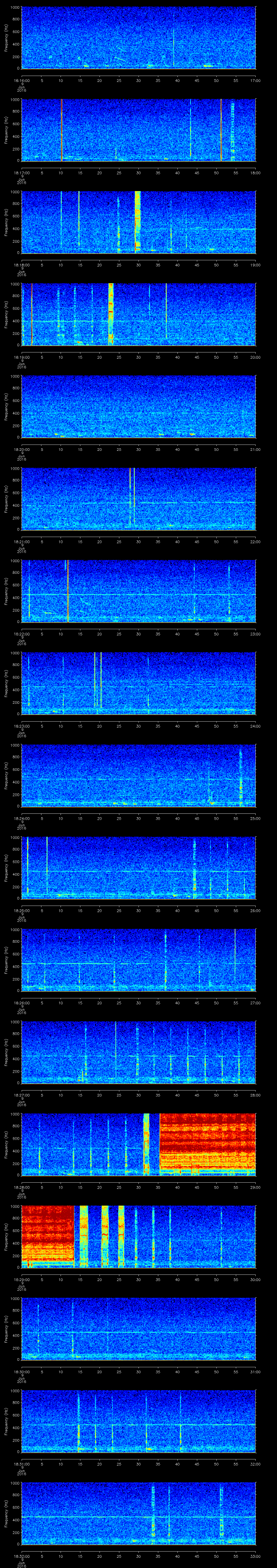Open the spectrogram panel starting at 18:25:00
The width and height of the screenshot is (277, 1568).
139,868
